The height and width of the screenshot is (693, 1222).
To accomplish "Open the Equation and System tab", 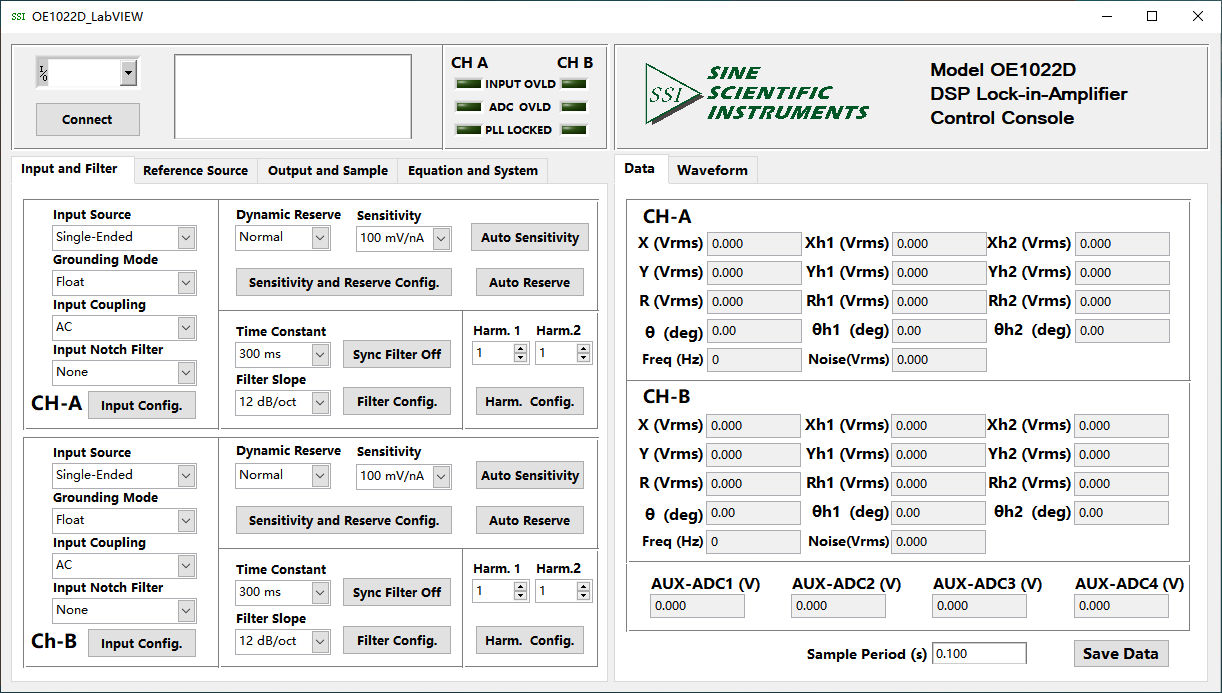I will pos(473,171).
